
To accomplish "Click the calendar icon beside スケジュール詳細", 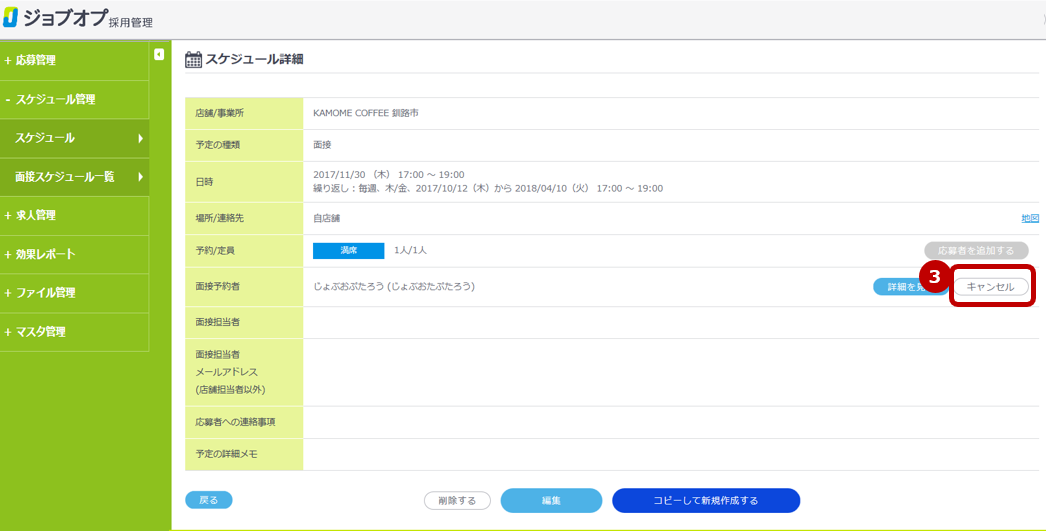I will (x=194, y=60).
